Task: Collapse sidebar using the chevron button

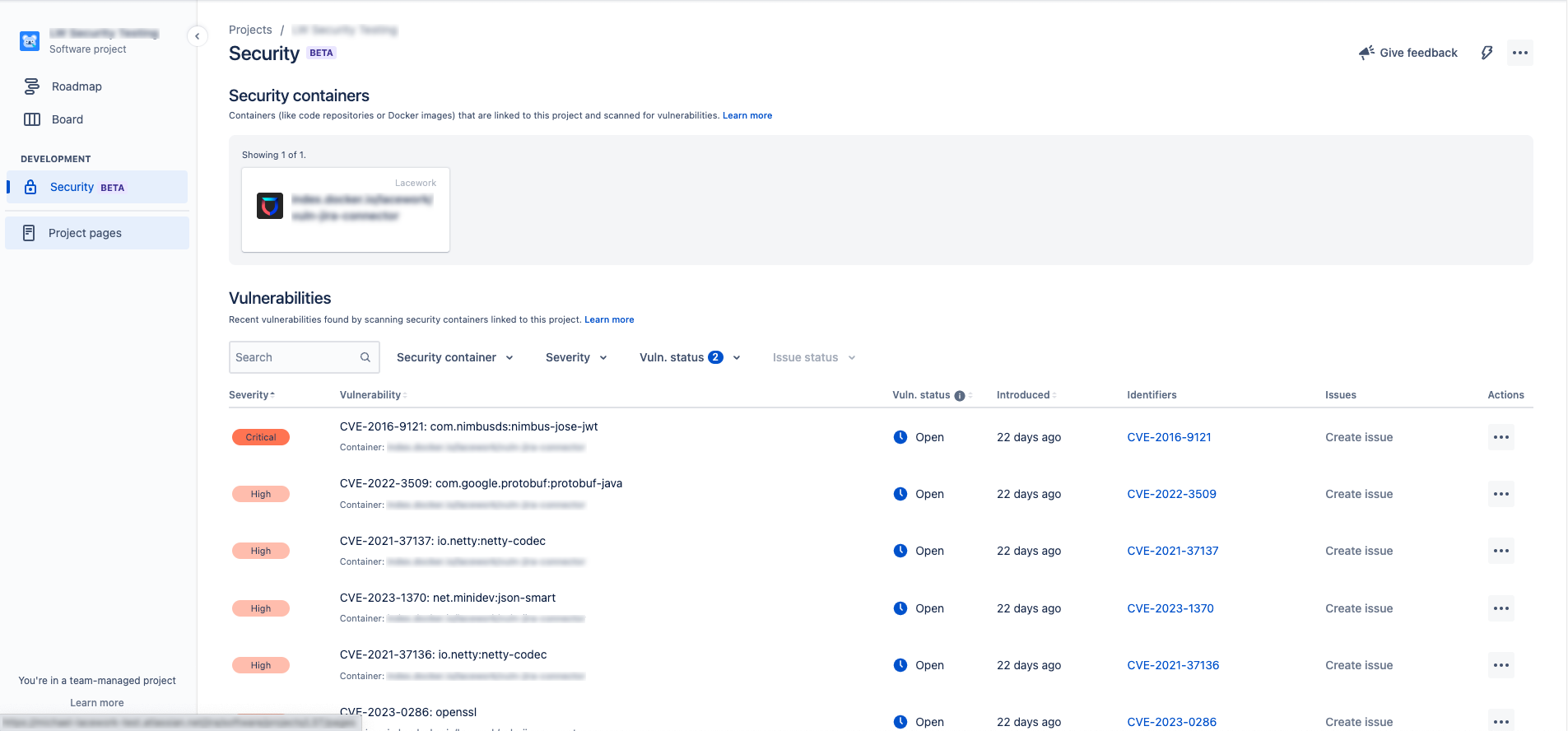Action: click(x=198, y=36)
